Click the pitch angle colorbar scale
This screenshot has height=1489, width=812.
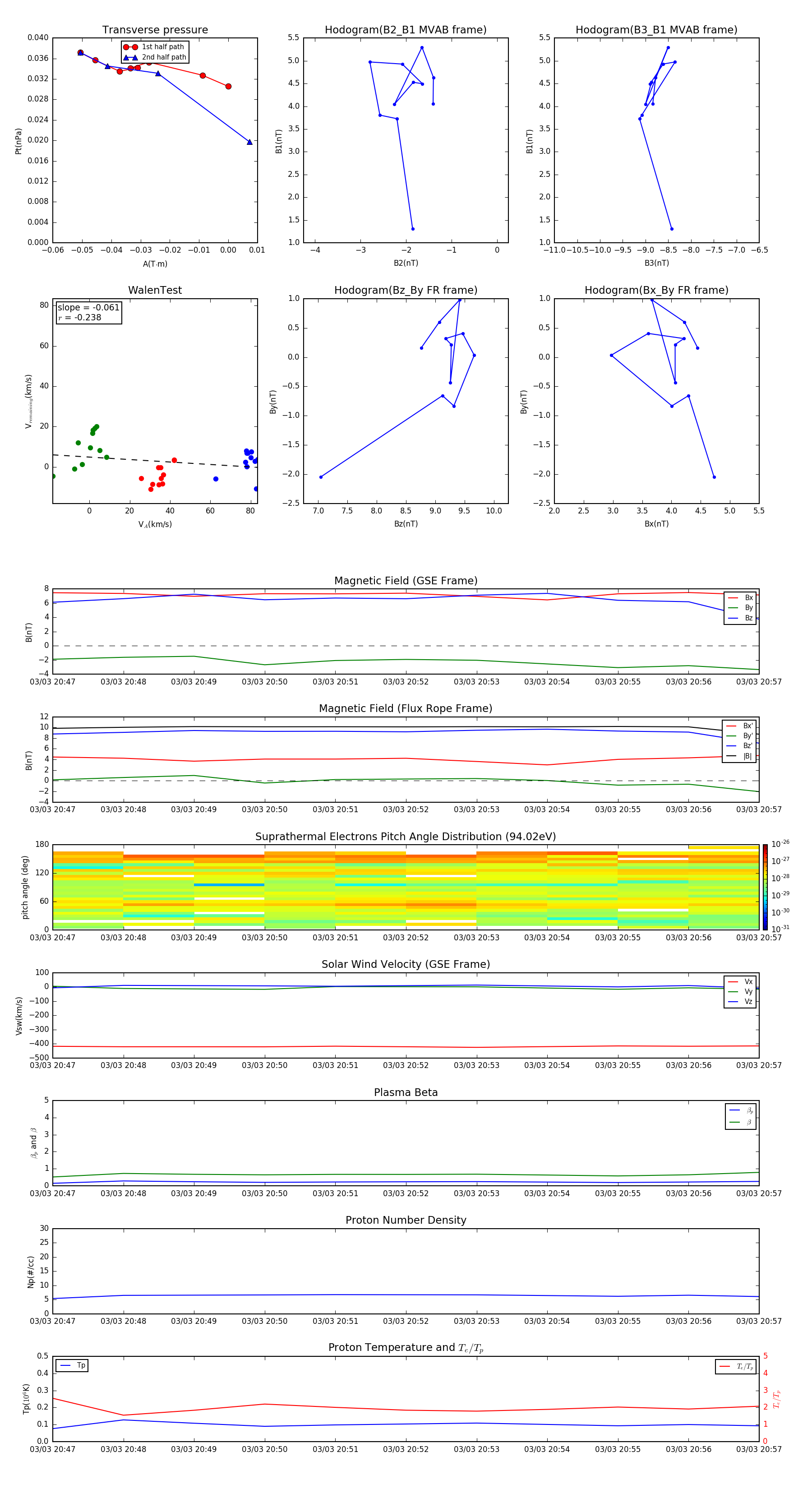(x=765, y=887)
